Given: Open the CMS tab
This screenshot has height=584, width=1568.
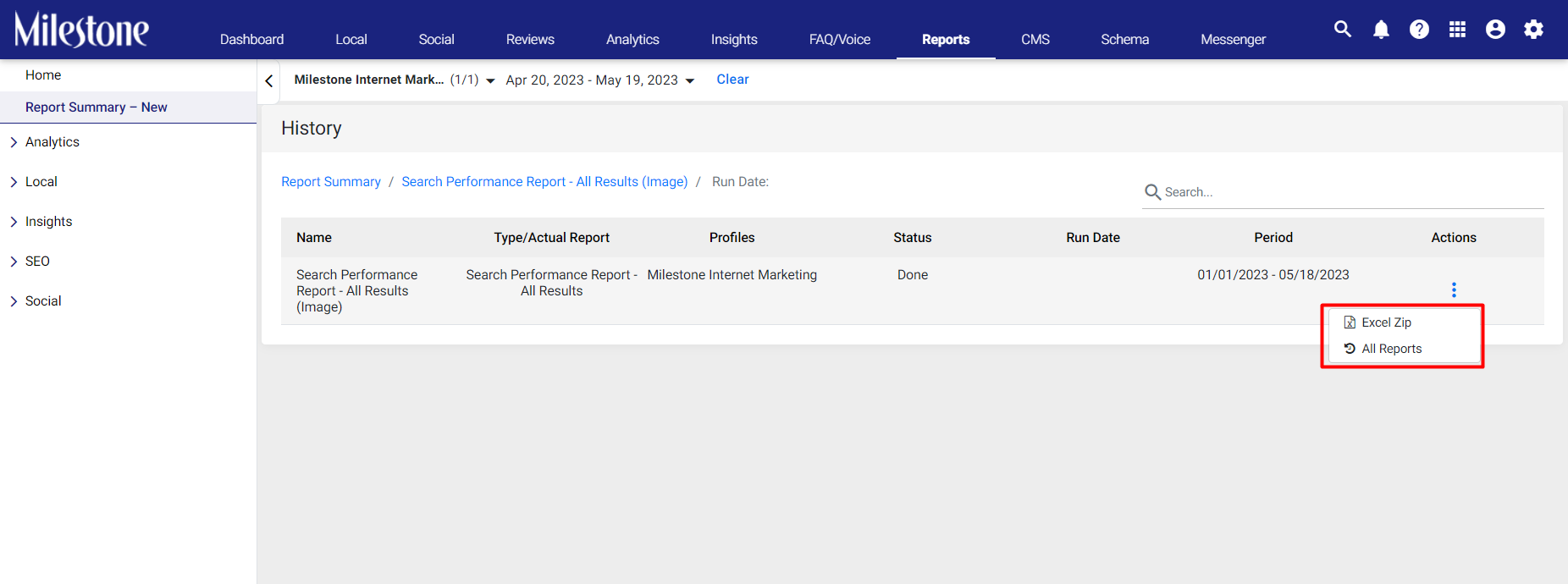Looking at the screenshot, I should pyautogui.click(x=1035, y=39).
